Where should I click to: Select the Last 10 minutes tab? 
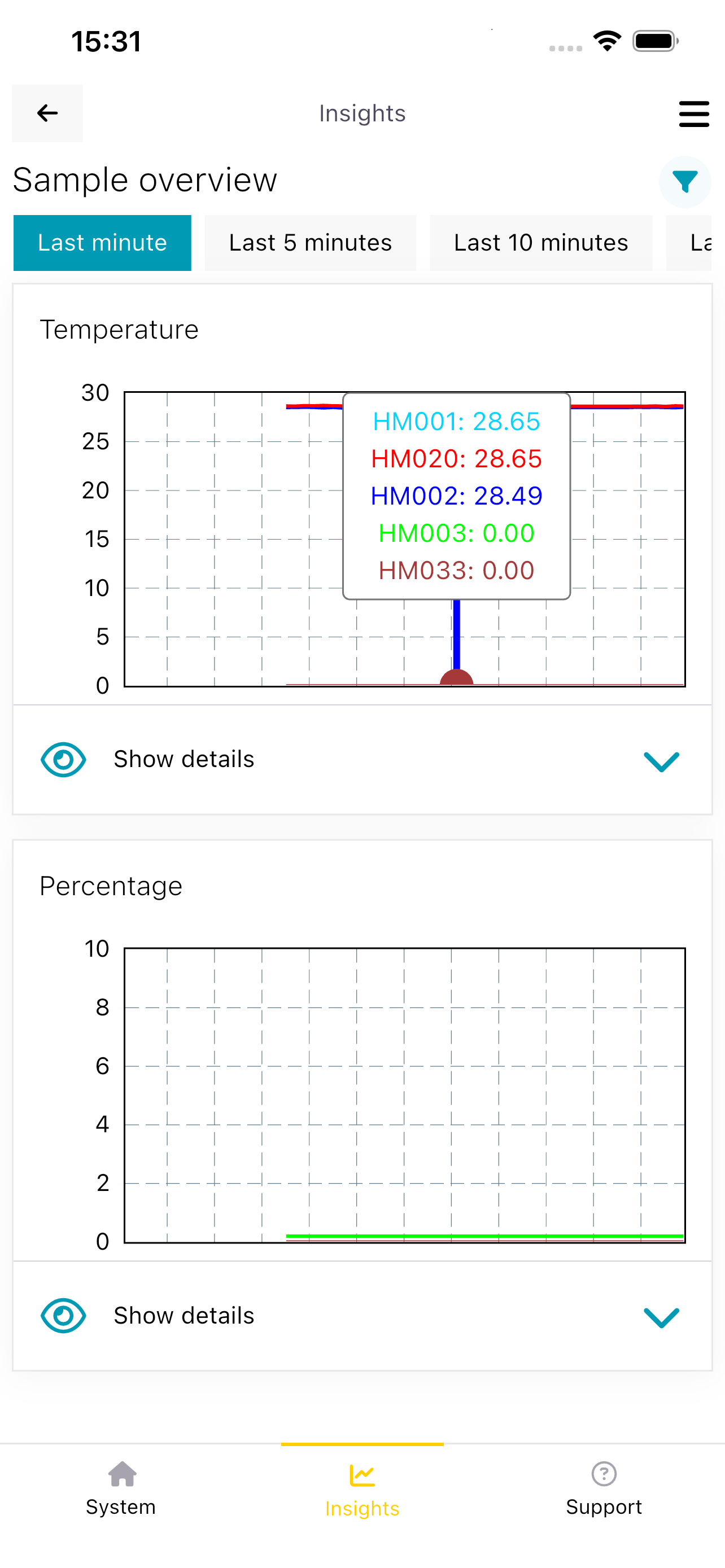click(x=541, y=243)
